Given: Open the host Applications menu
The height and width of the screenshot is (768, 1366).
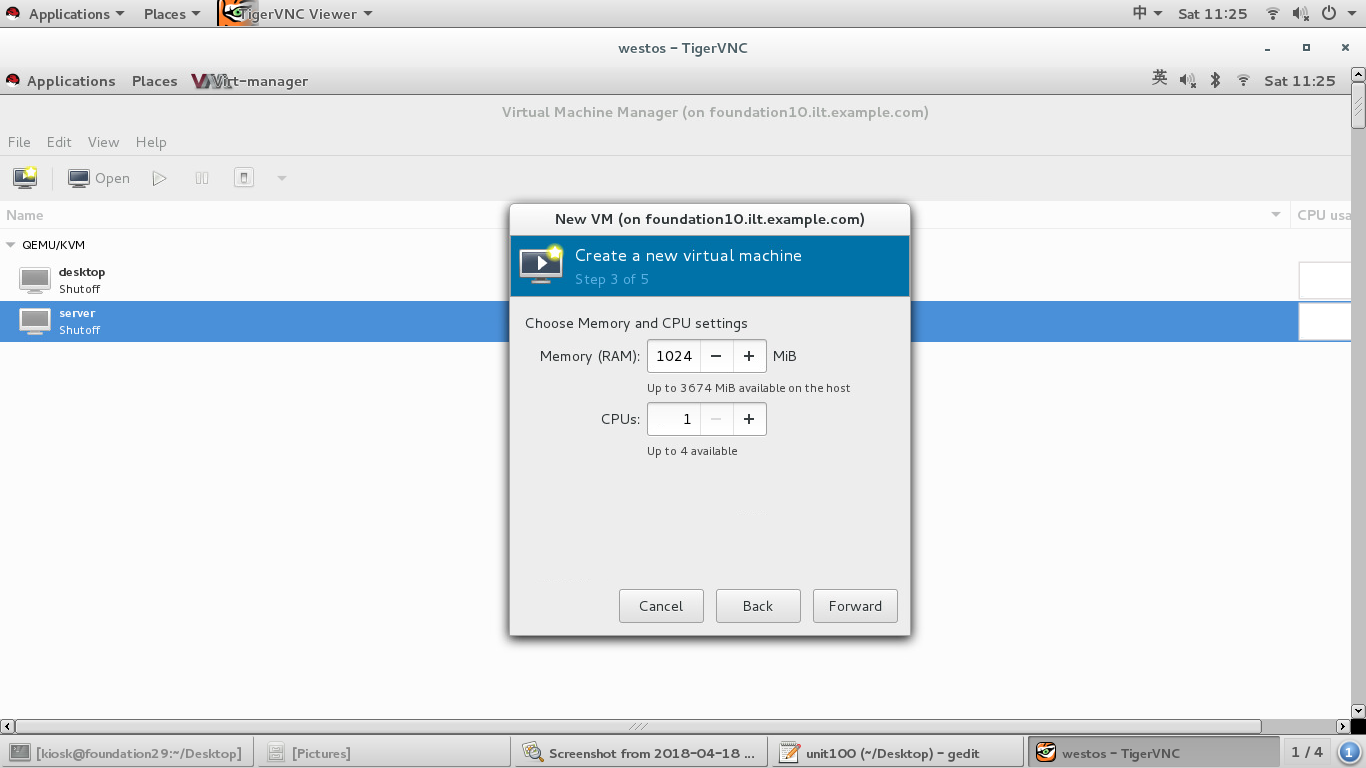Looking at the screenshot, I should coord(65,14).
